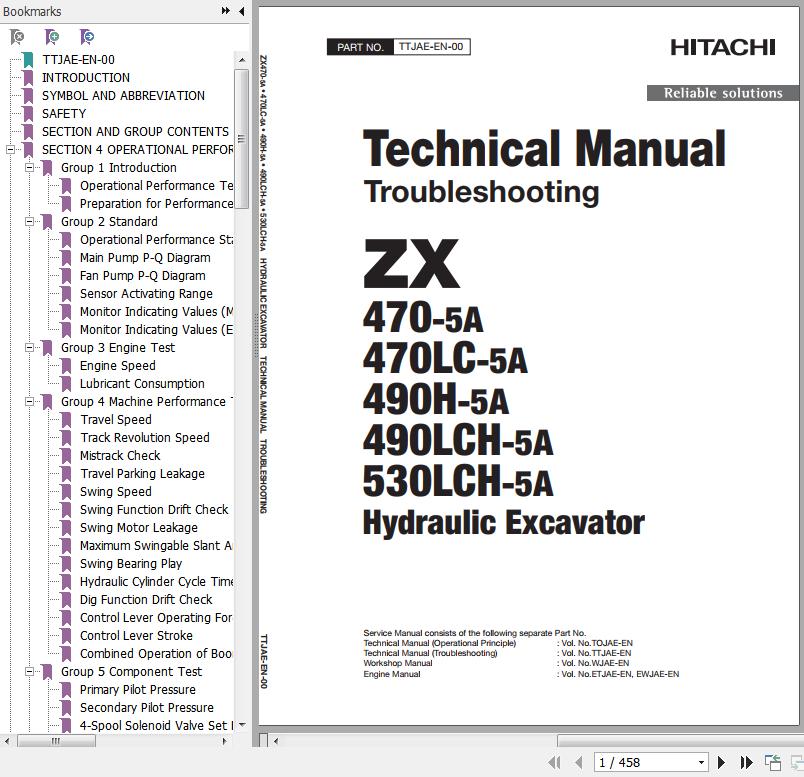Viewport: 804px width, 777px height.
Task: Click the find current bookmark icon
Action: pyautogui.click(x=87, y=36)
